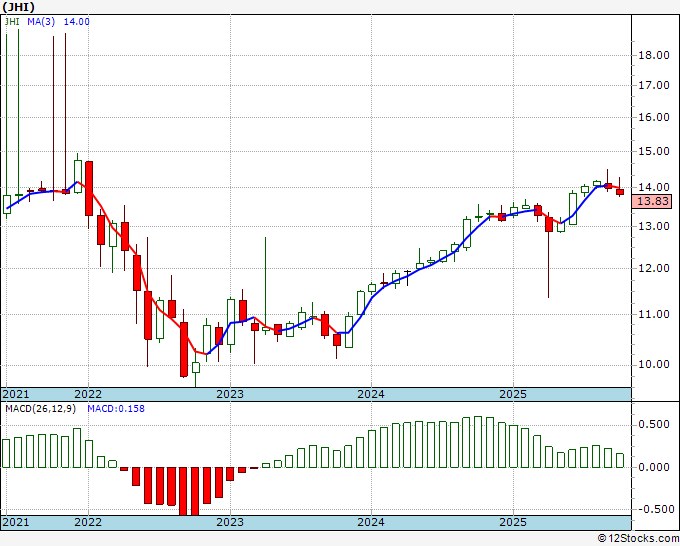
Task: Click the long-wick red candle in spring 2025
Action: pos(549,225)
